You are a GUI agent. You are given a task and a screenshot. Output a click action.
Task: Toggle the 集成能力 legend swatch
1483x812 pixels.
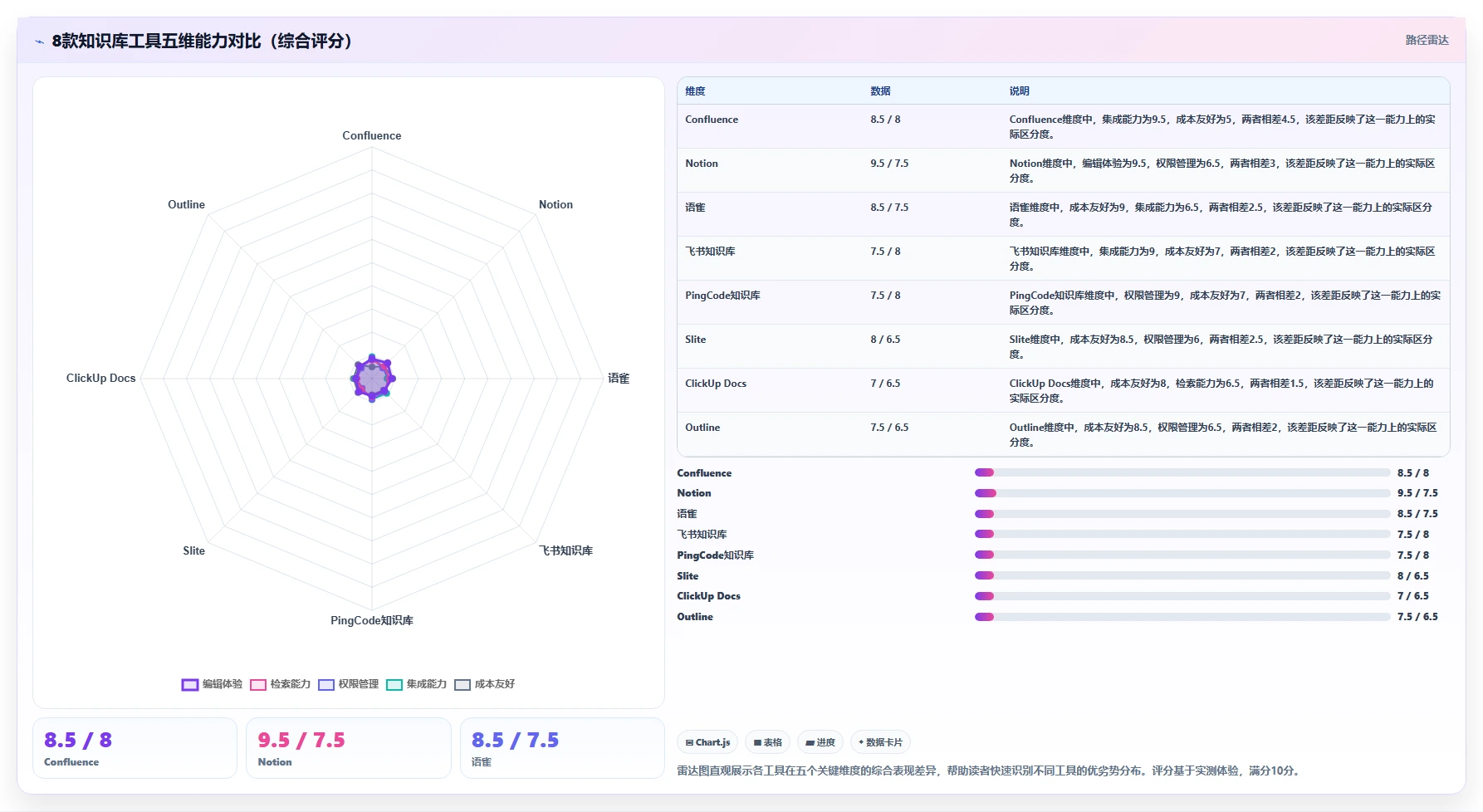click(x=394, y=685)
